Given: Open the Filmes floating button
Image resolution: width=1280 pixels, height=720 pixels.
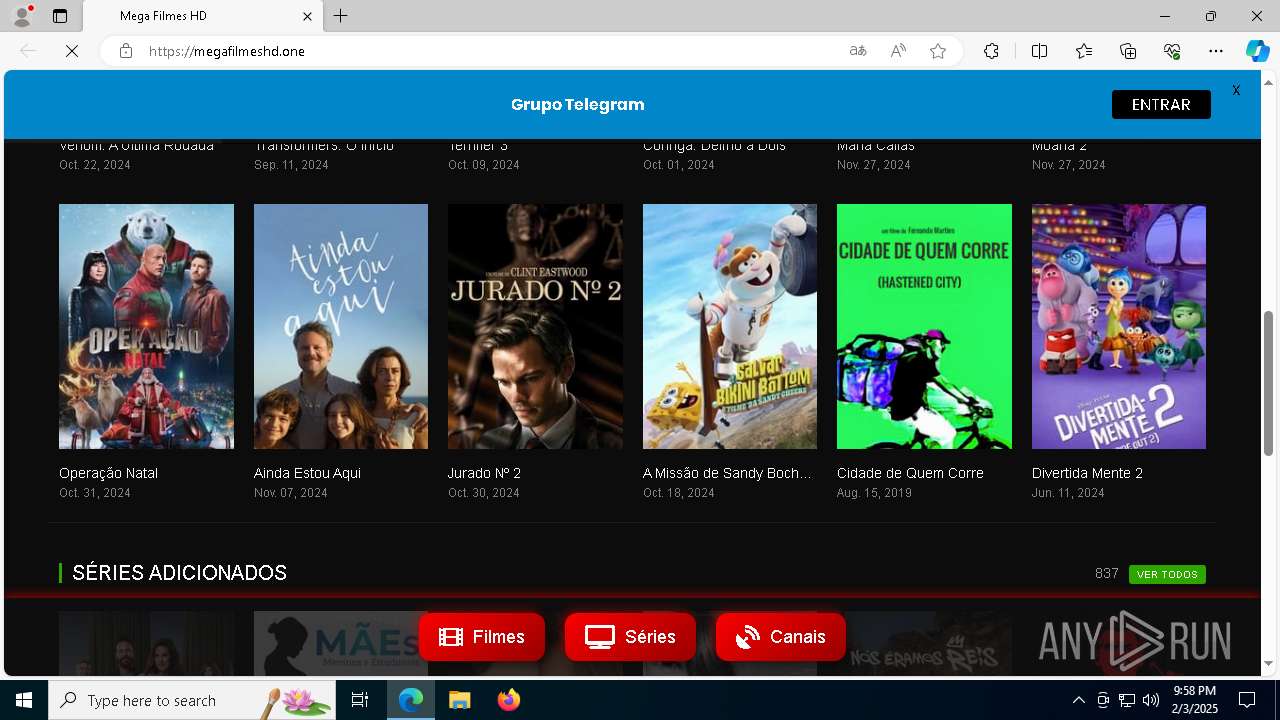Looking at the screenshot, I should click(482, 637).
